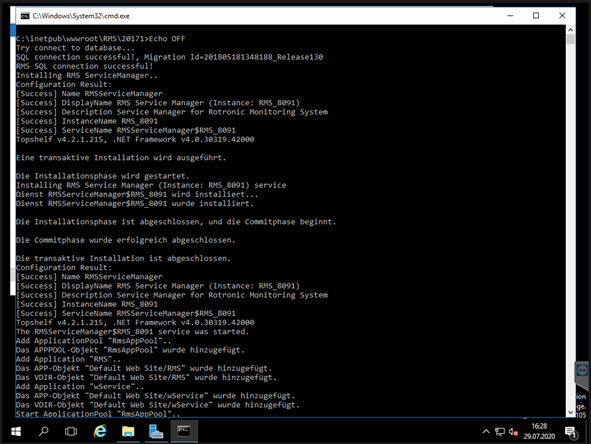Launch Internet Explorer from the taskbar
This screenshot has height=444, width=591.
pos(100,431)
